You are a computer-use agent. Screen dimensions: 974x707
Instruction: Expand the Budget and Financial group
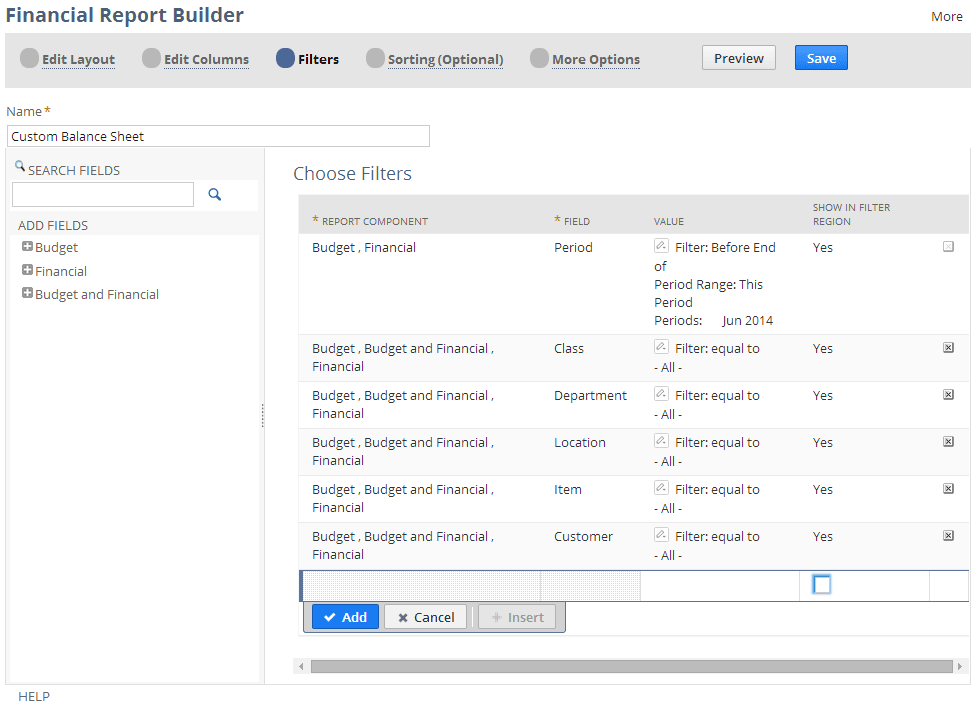tap(27, 293)
